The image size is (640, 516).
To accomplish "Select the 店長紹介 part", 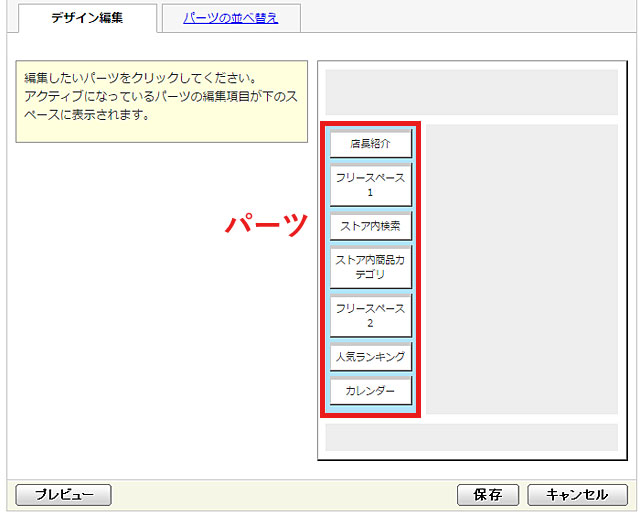I will 371,143.
